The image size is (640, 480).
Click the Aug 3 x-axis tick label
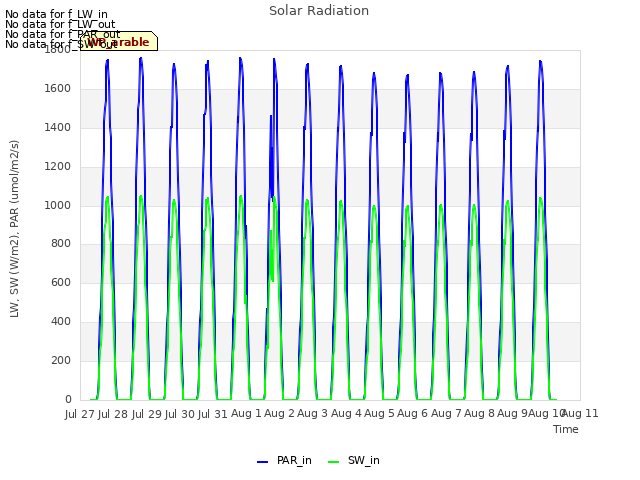[x=313, y=414]
